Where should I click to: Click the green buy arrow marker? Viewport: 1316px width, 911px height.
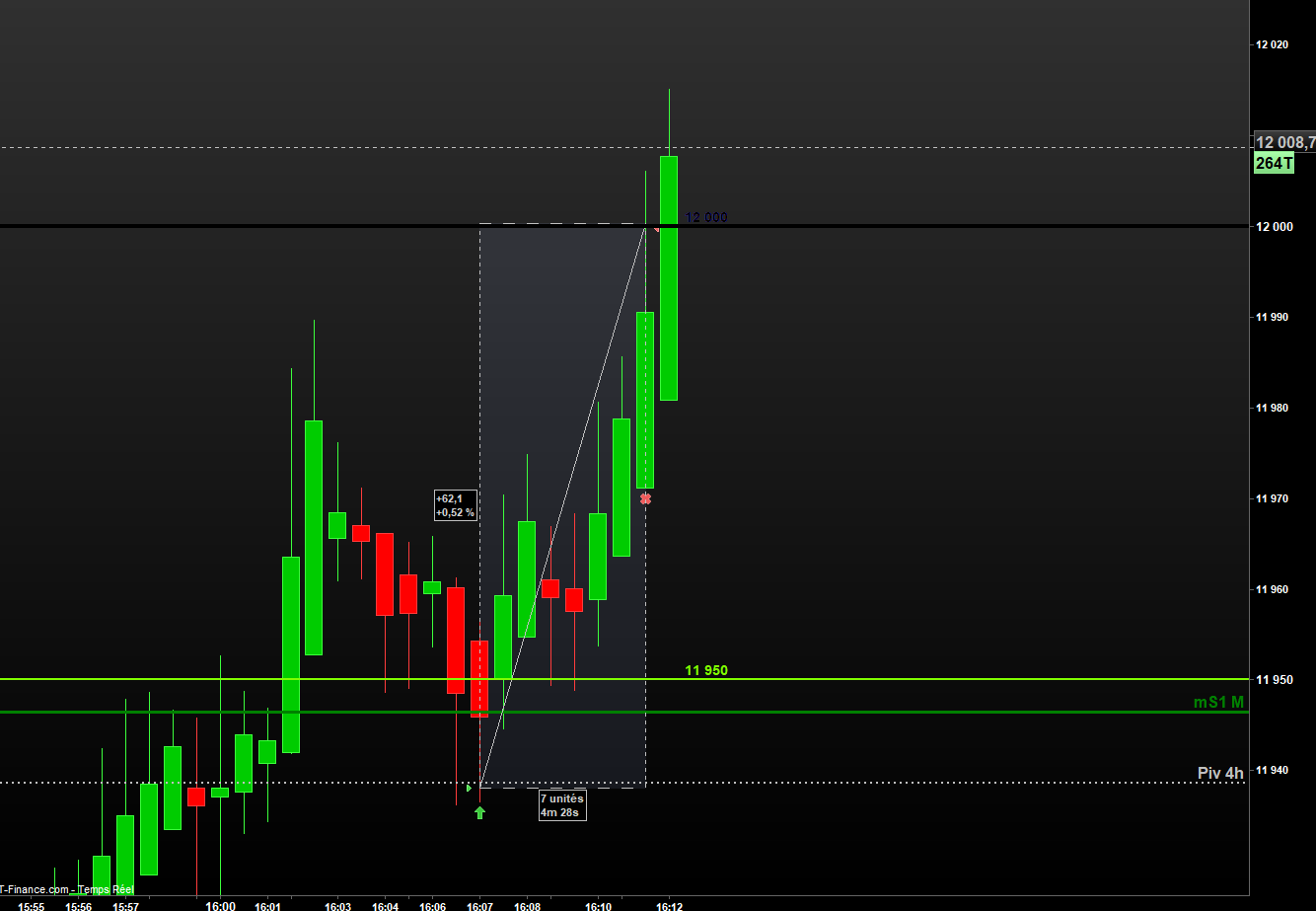click(x=479, y=812)
